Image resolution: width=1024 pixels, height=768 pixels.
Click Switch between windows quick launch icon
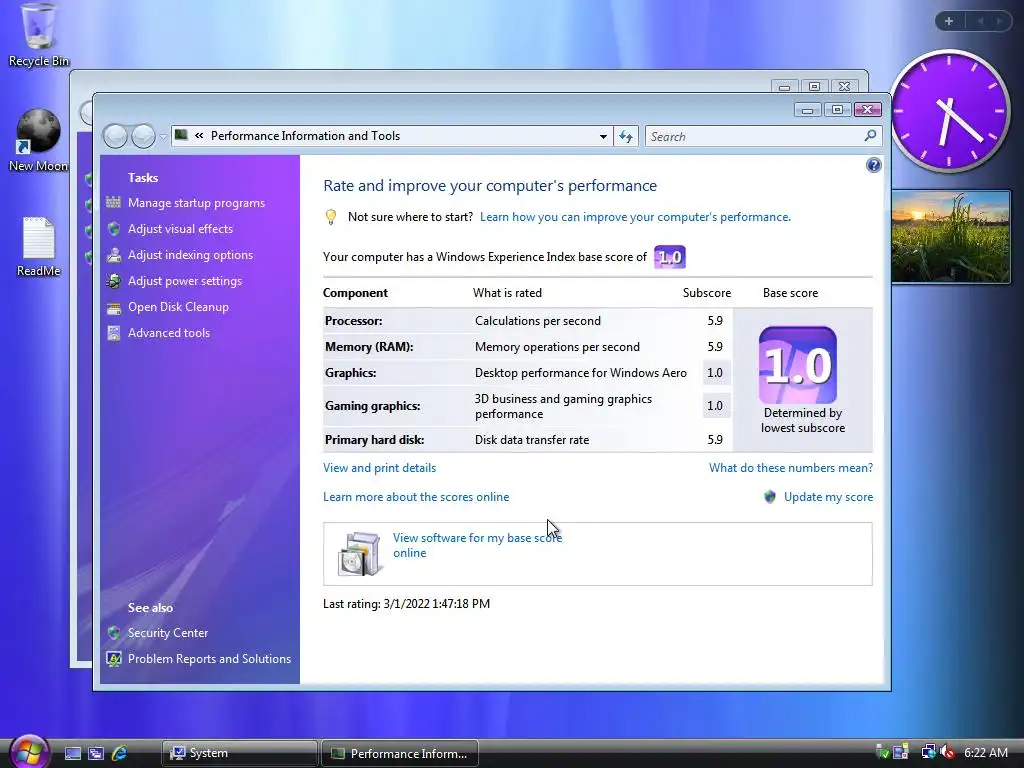click(x=96, y=754)
